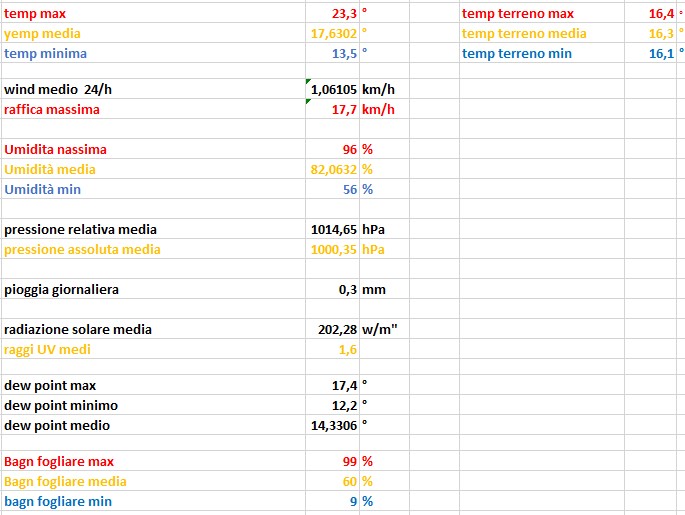The image size is (685, 515).
Task: Click the 'temp terreno min' label cell
Action: (x=516, y=53)
